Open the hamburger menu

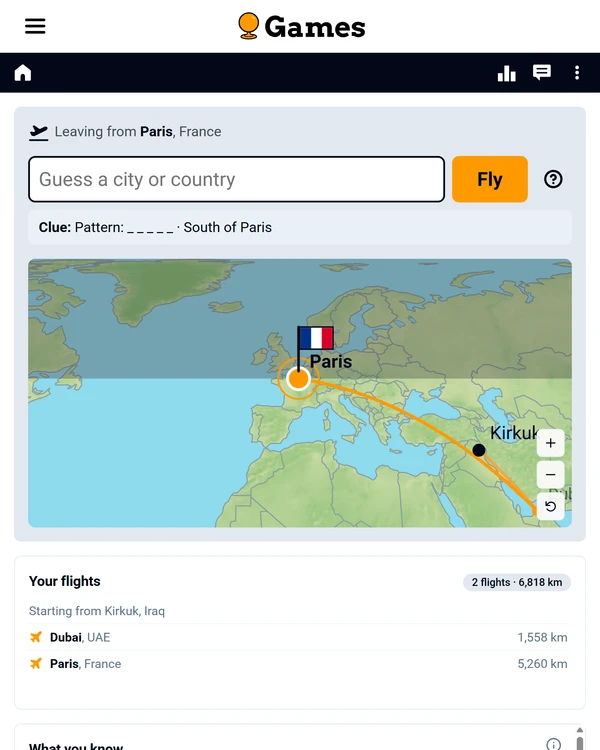tap(35, 26)
